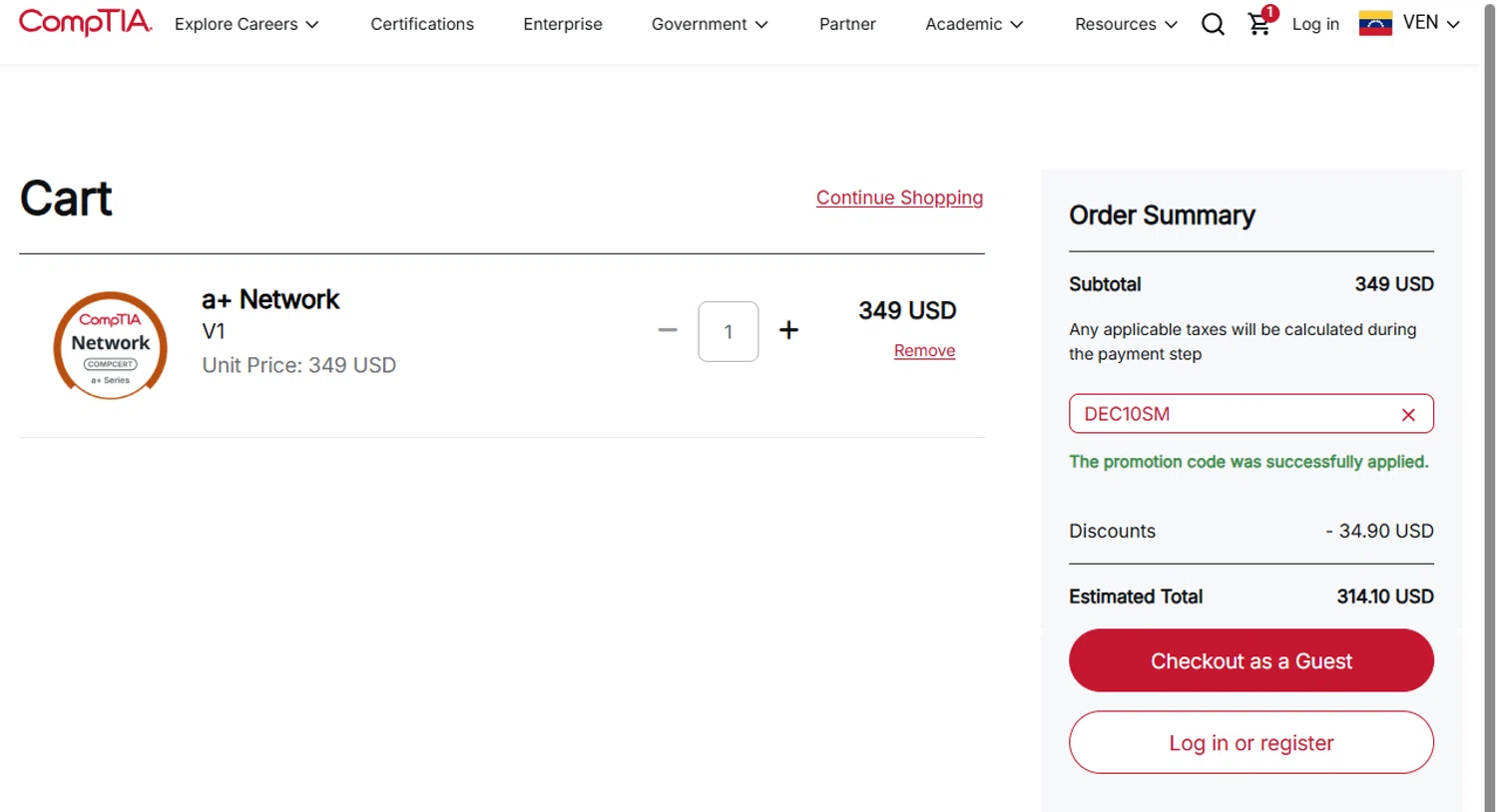This screenshot has height=812, width=1497.
Task: Click the a+ Network product badge
Action: click(110, 345)
